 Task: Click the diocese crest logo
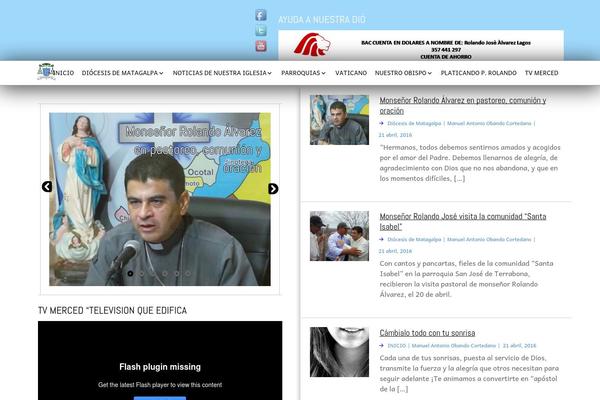[46, 72]
